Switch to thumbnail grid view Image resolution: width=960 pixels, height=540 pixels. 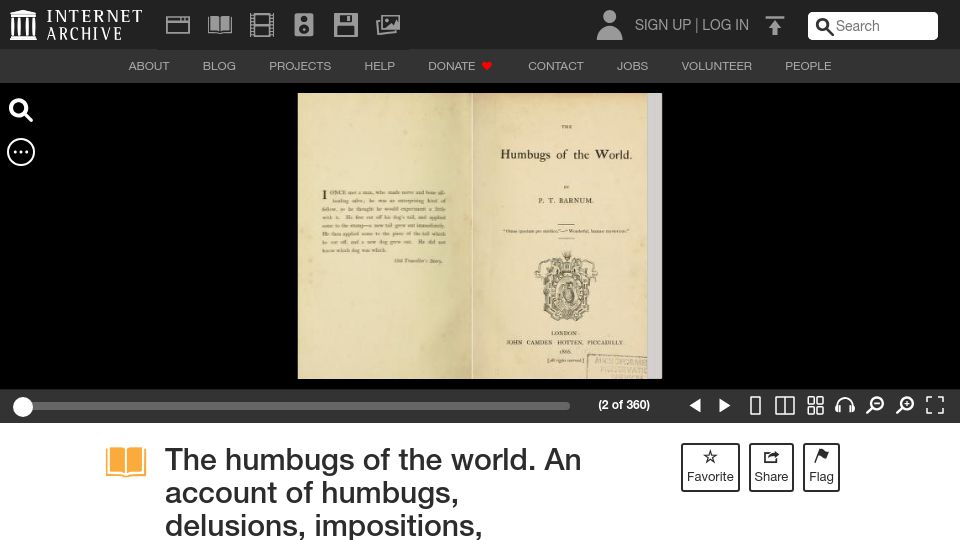tap(815, 405)
